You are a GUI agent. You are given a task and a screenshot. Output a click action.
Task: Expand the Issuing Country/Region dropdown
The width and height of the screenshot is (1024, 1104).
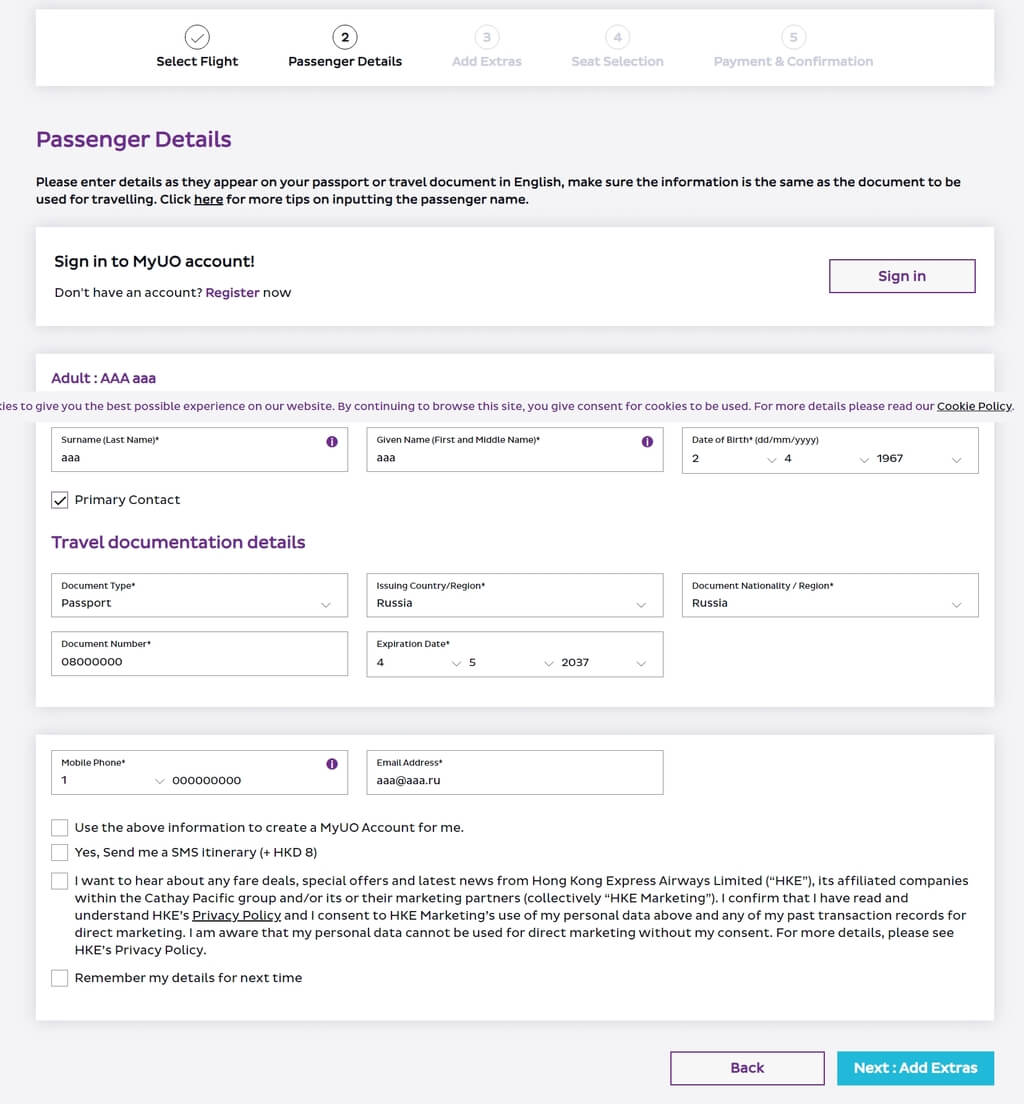coord(515,595)
